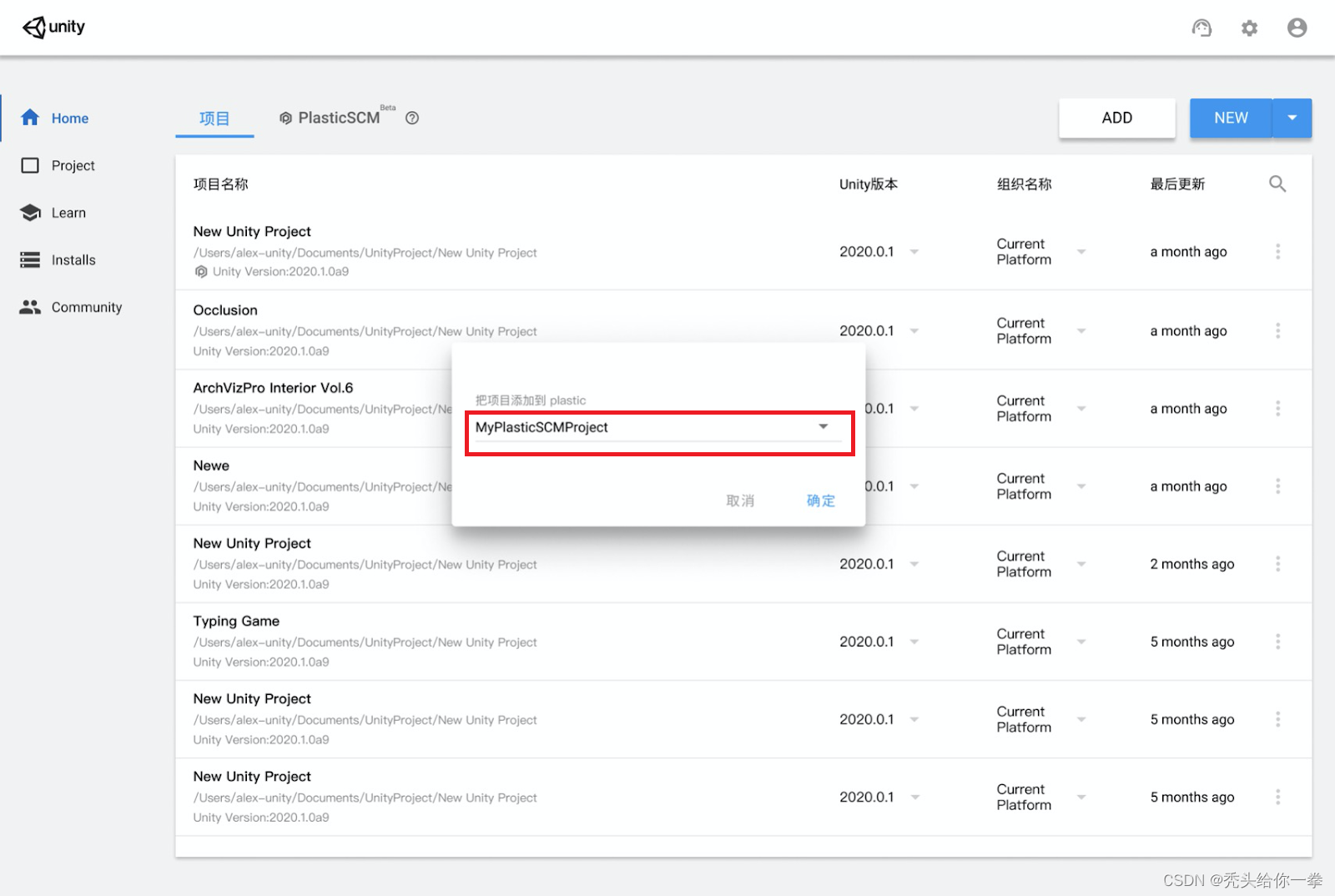
Task: Switch to the 项目 tab
Action: point(214,118)
